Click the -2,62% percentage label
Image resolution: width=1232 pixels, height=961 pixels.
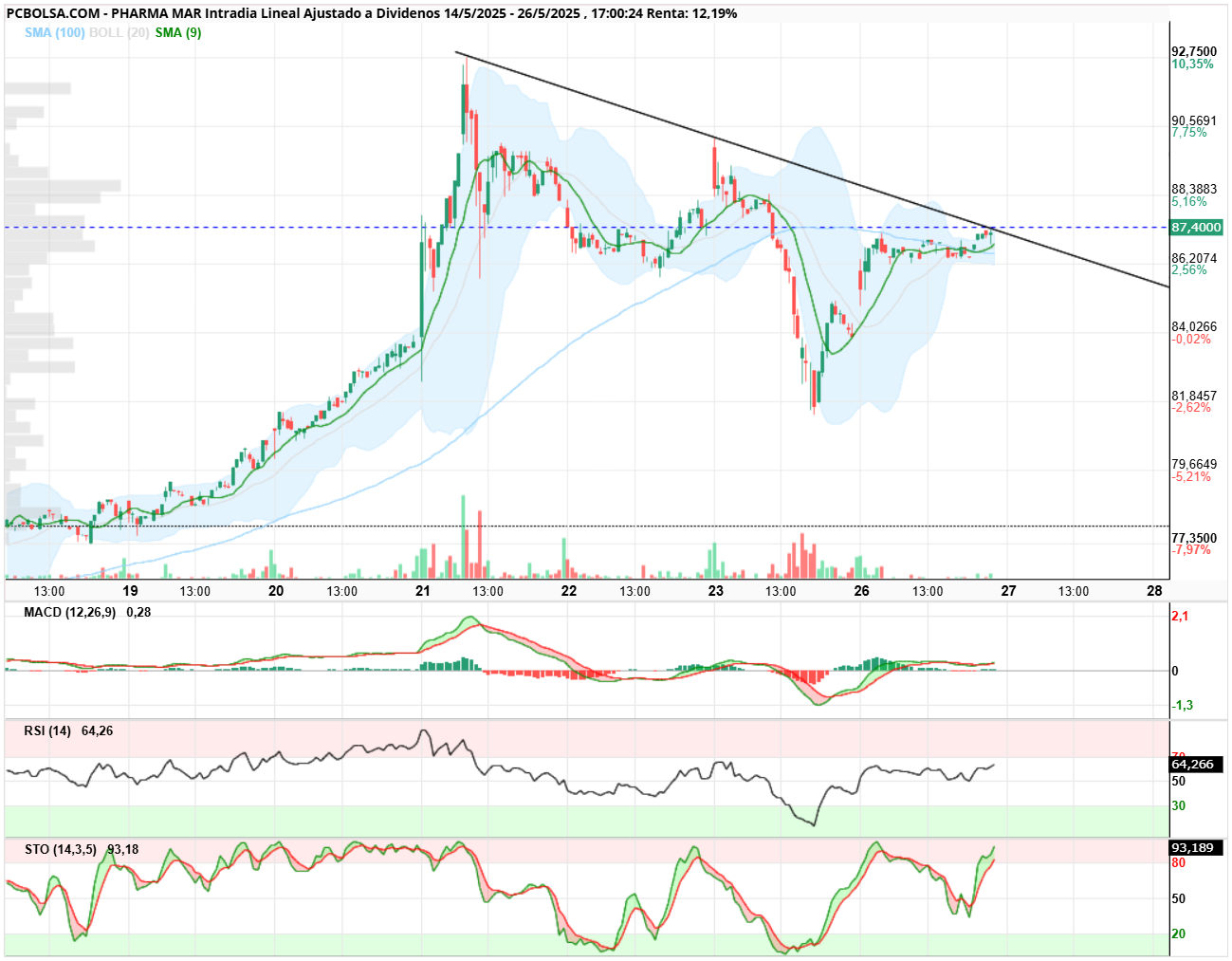1191,408
